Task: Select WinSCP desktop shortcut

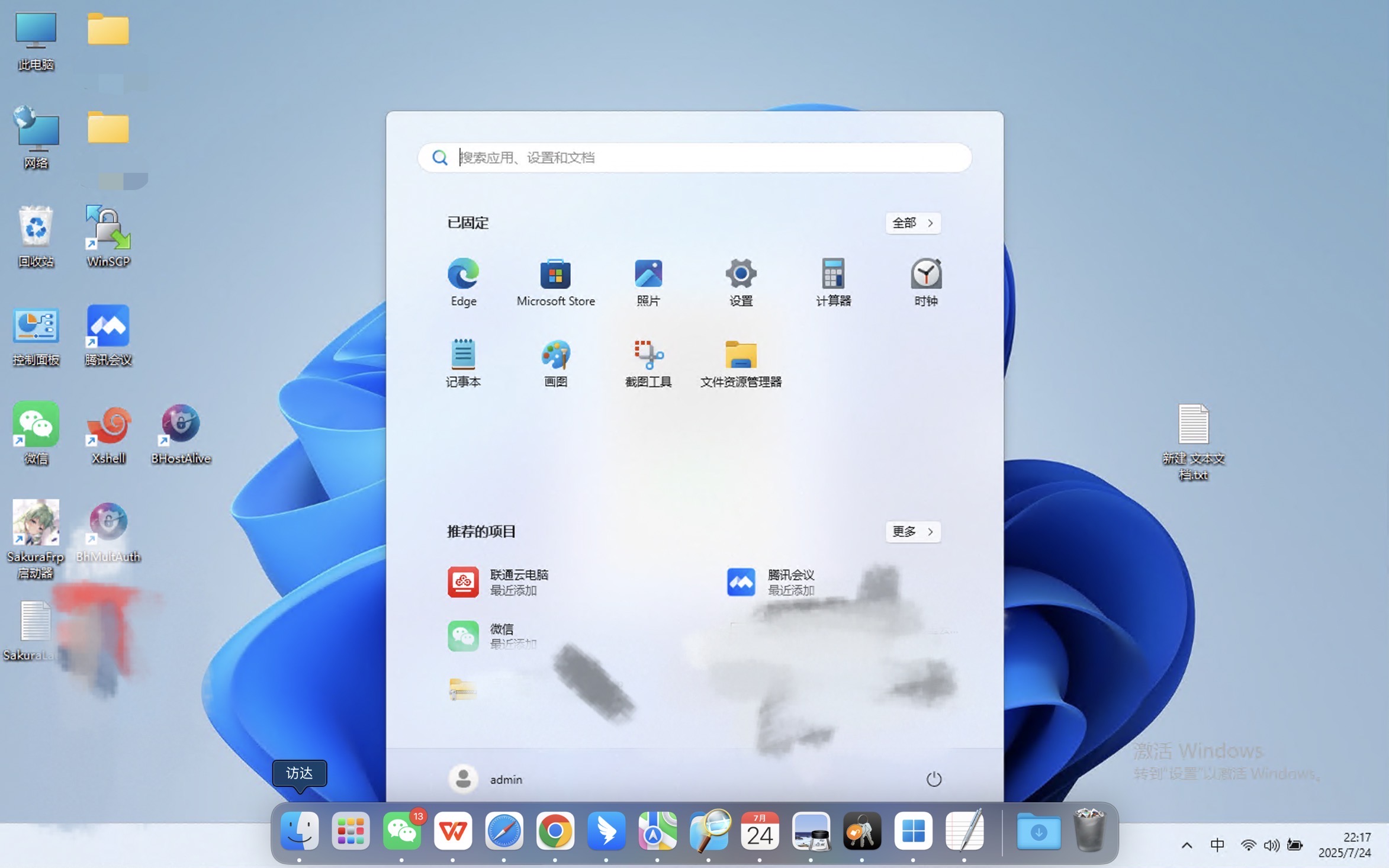Action: (108, 236)
